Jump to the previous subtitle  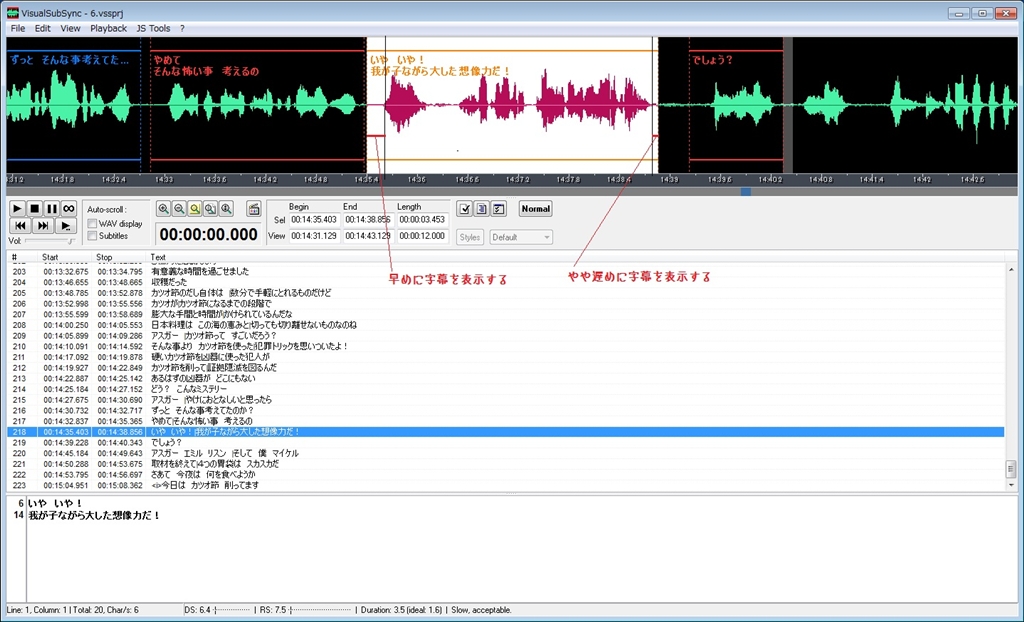(19, 226)
